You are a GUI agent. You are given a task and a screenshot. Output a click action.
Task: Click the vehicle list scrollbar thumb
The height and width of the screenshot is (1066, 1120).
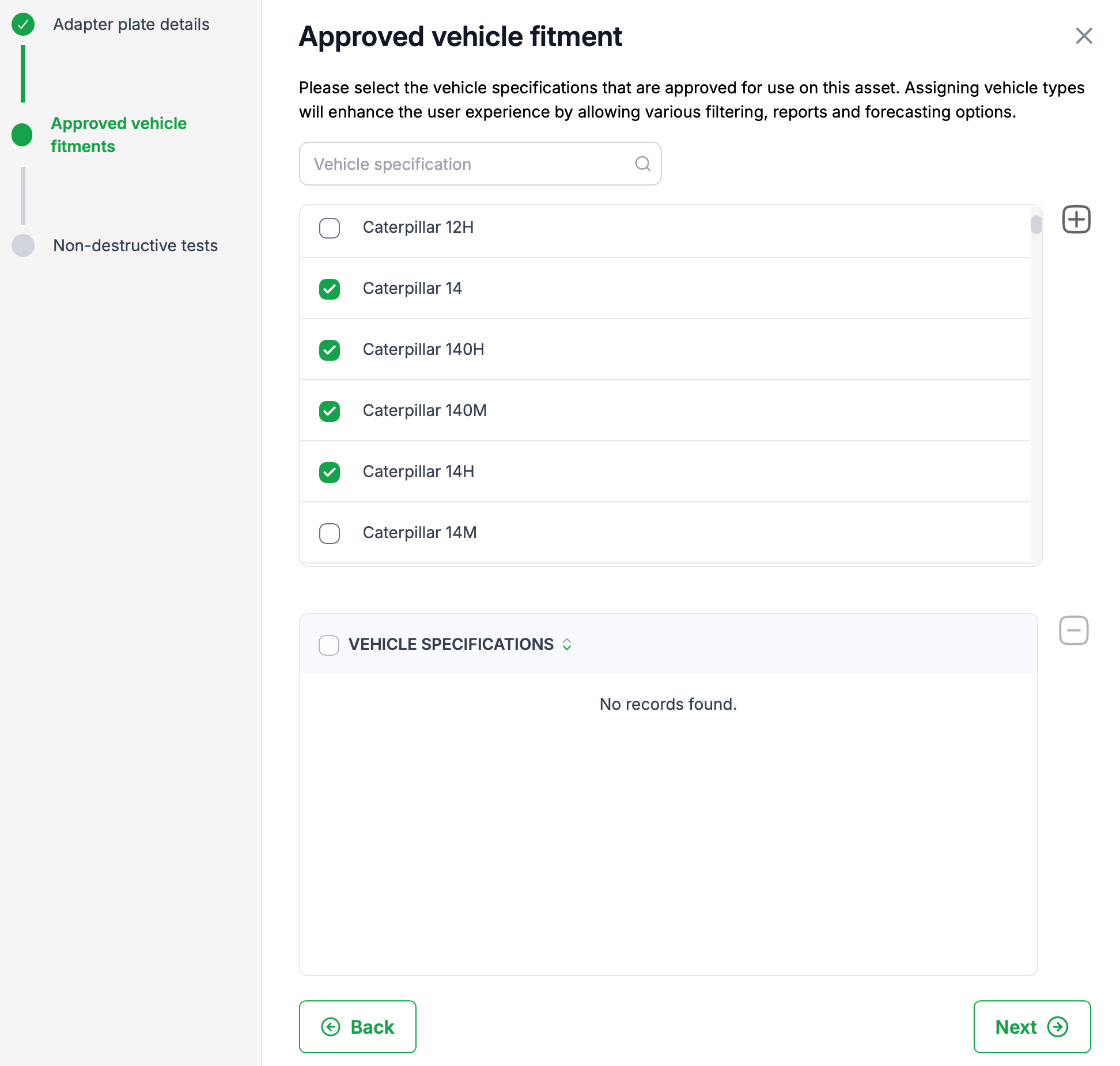coord(1036,225)
